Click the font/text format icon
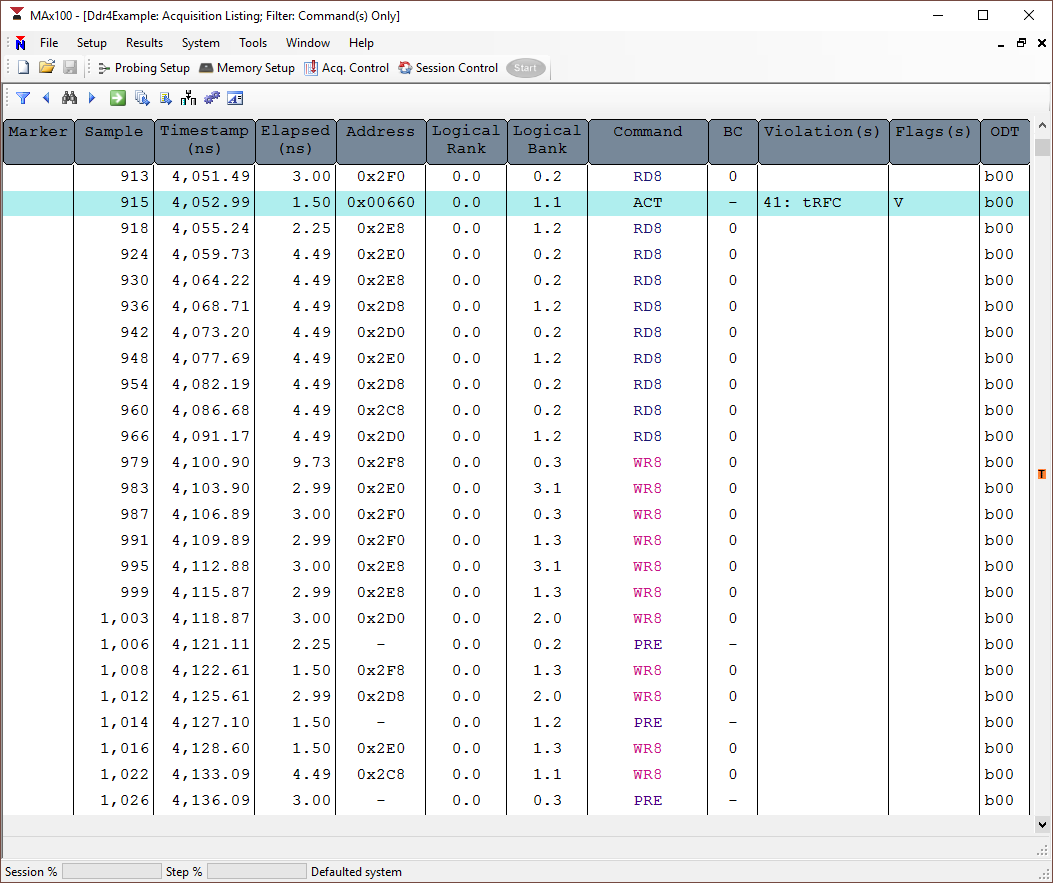The height and width of the screenshot is (883, 1053). (235, 98)
